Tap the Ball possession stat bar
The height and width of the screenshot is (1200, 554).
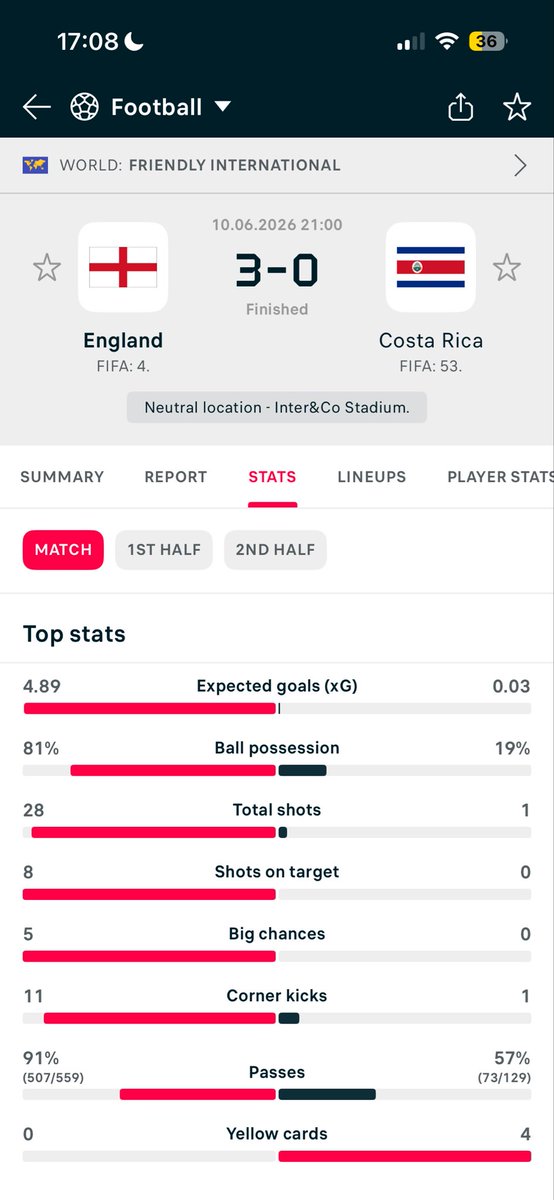(277, 770)
